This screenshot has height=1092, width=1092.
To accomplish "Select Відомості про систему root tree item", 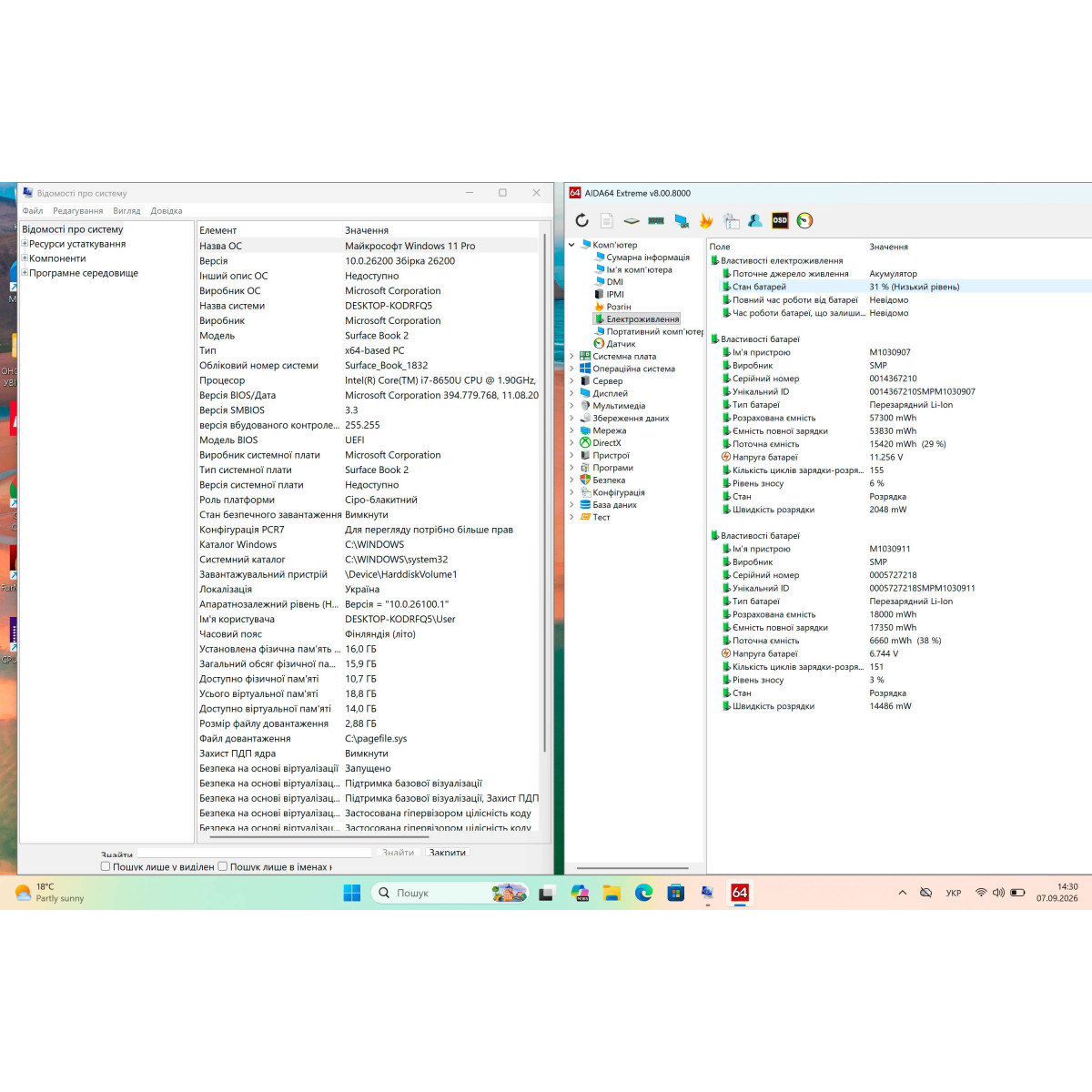I will tap(72, 229).
